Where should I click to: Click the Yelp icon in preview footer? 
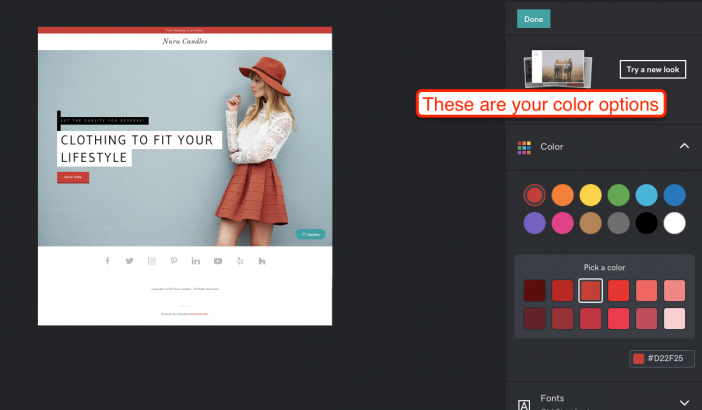pyautogui.click(x=240, y=261)
